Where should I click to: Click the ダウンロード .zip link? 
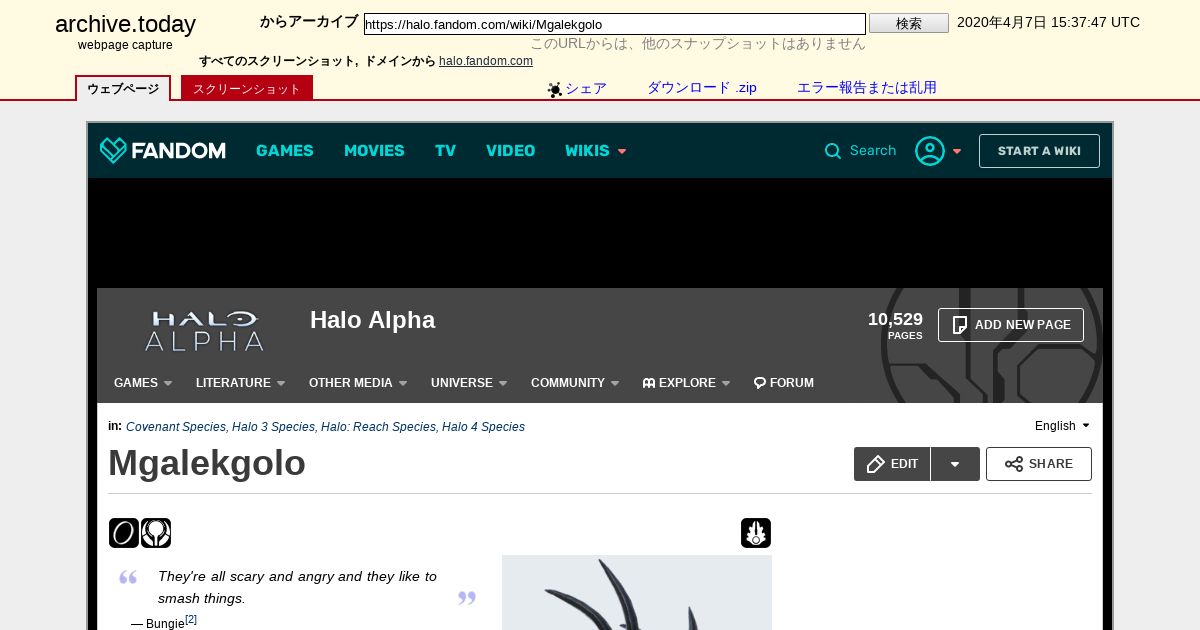(702, 88)
